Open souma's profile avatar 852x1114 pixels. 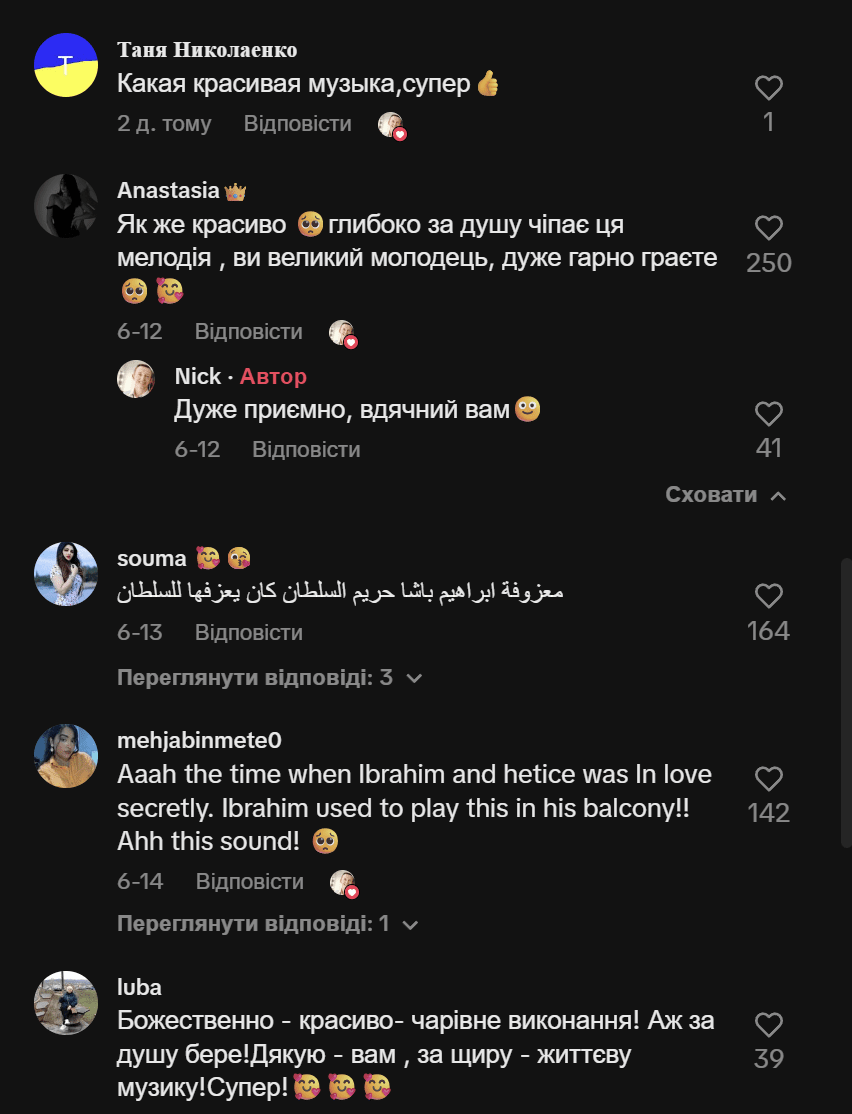[66, 574]
